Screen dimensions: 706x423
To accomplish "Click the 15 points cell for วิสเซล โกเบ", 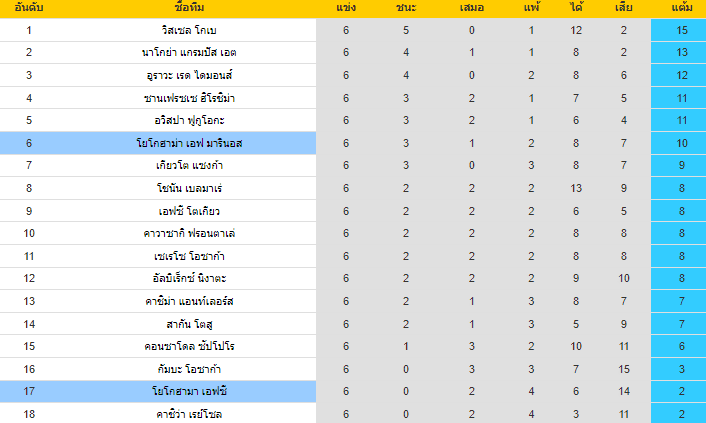I will (x=682, y=30).
